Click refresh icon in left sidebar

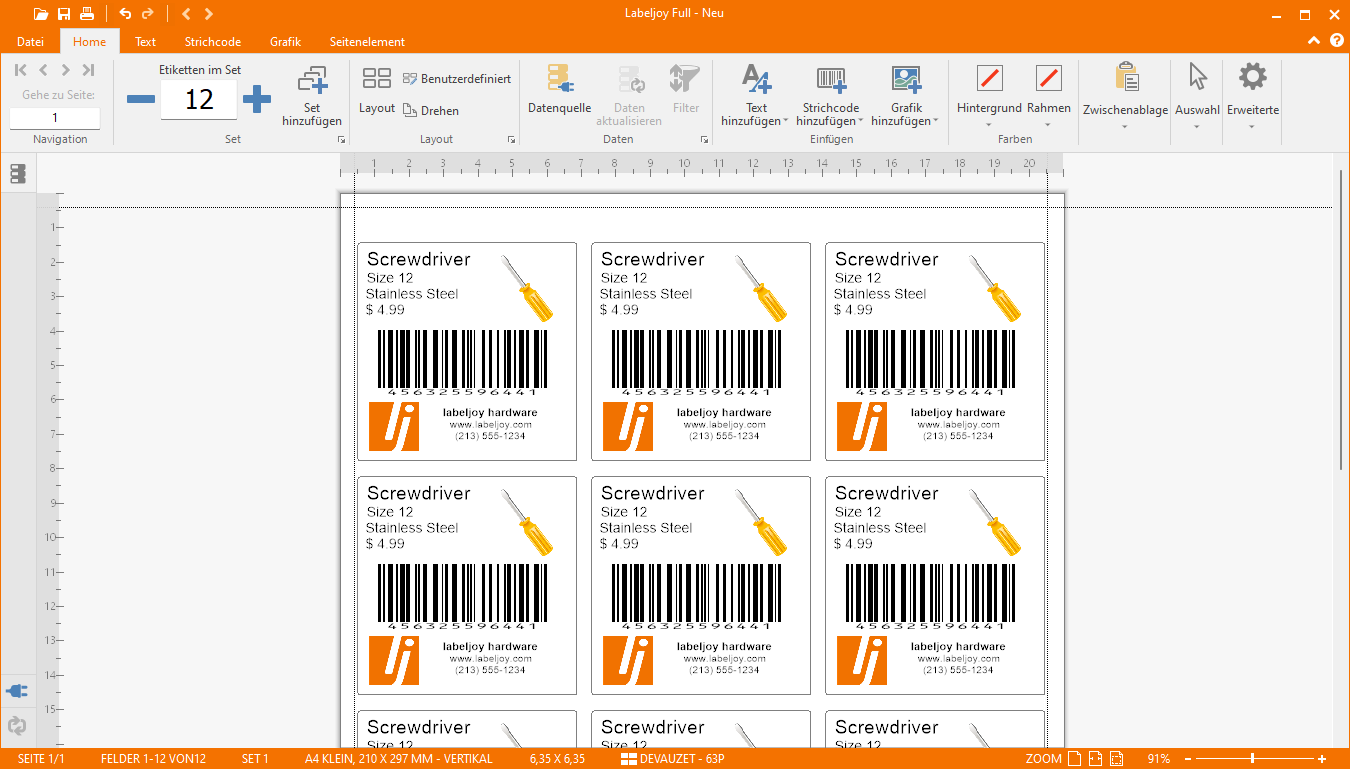tap(17, 726)
